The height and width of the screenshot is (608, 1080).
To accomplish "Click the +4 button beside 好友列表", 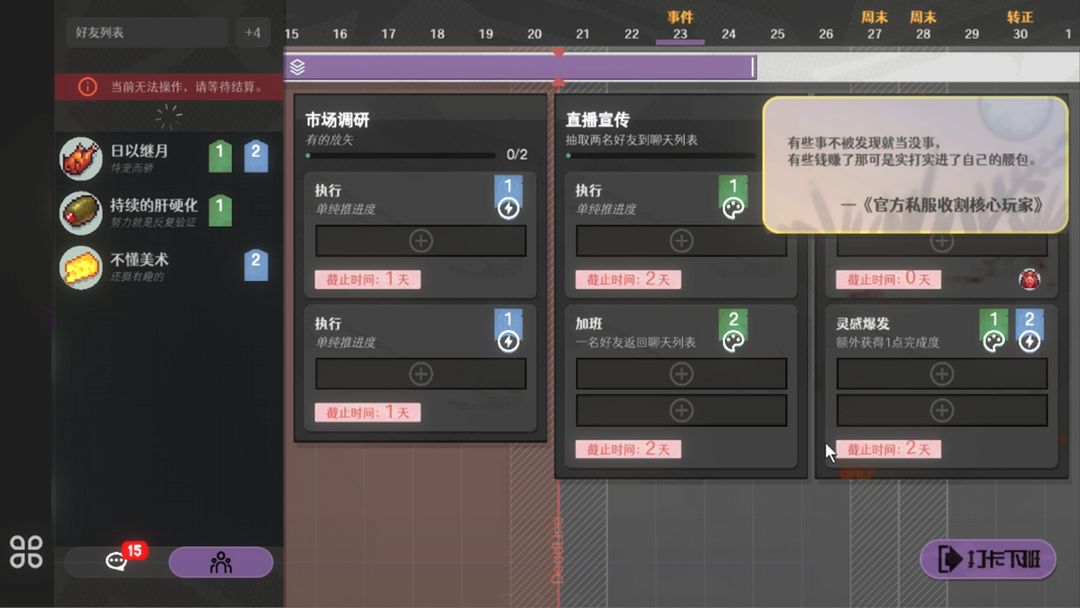I will pos(253,31).
